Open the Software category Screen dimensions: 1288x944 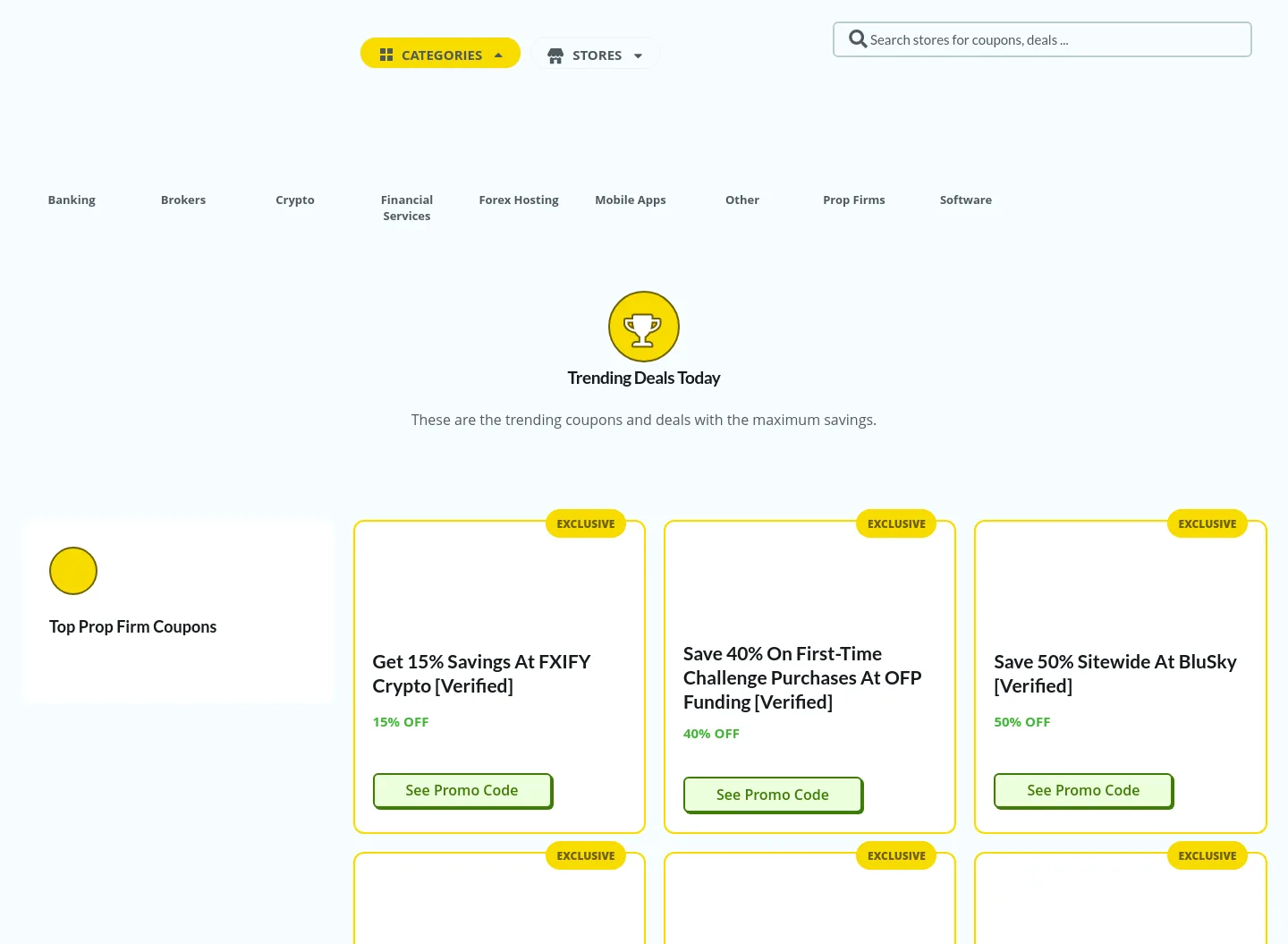[966, 200]
